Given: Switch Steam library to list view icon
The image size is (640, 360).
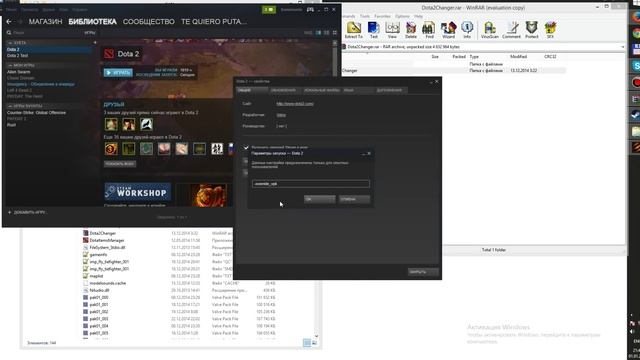Looking at the screenshot, I should 327,33.
